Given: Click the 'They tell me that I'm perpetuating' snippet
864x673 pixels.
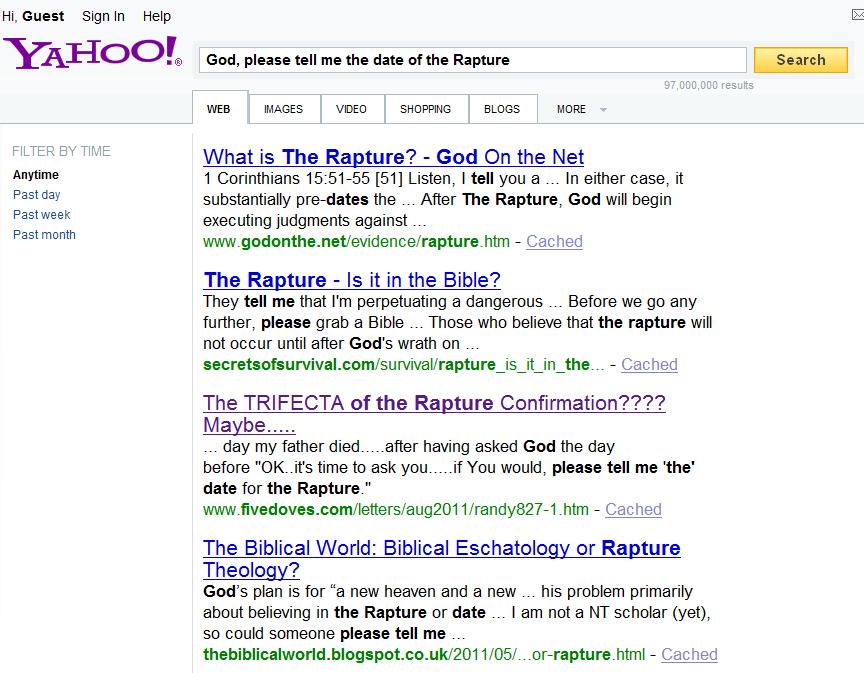Looking at the screenshot, I should coord(457,322).
